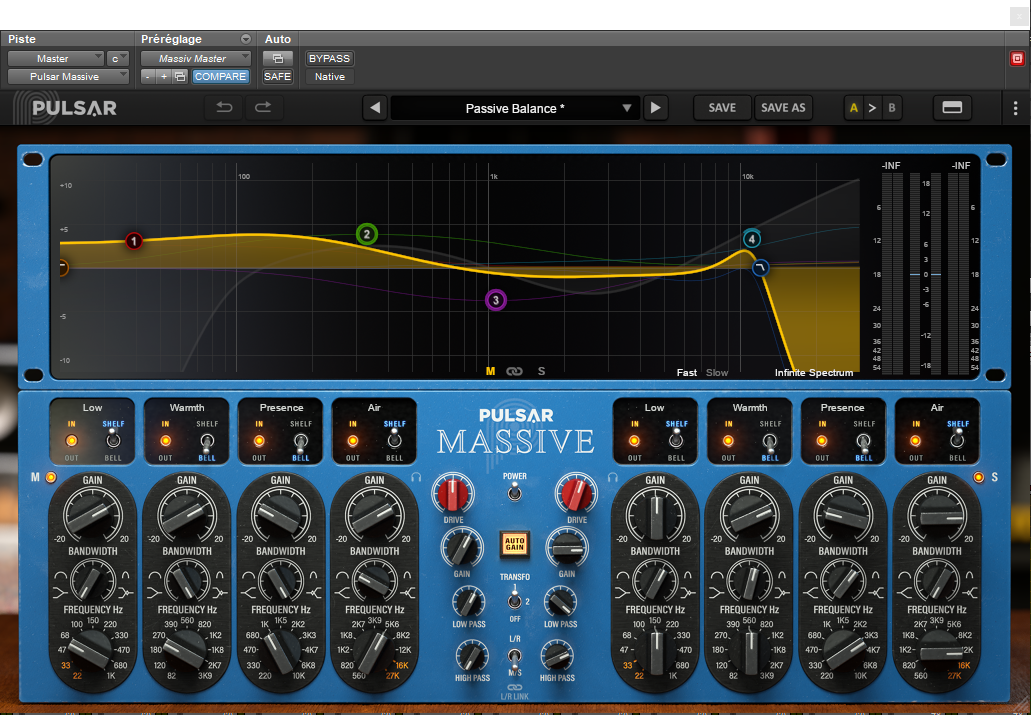Screen dimensions: 1031x715
Task: Copy A to B with arrow button
Action: pos(873,108)
